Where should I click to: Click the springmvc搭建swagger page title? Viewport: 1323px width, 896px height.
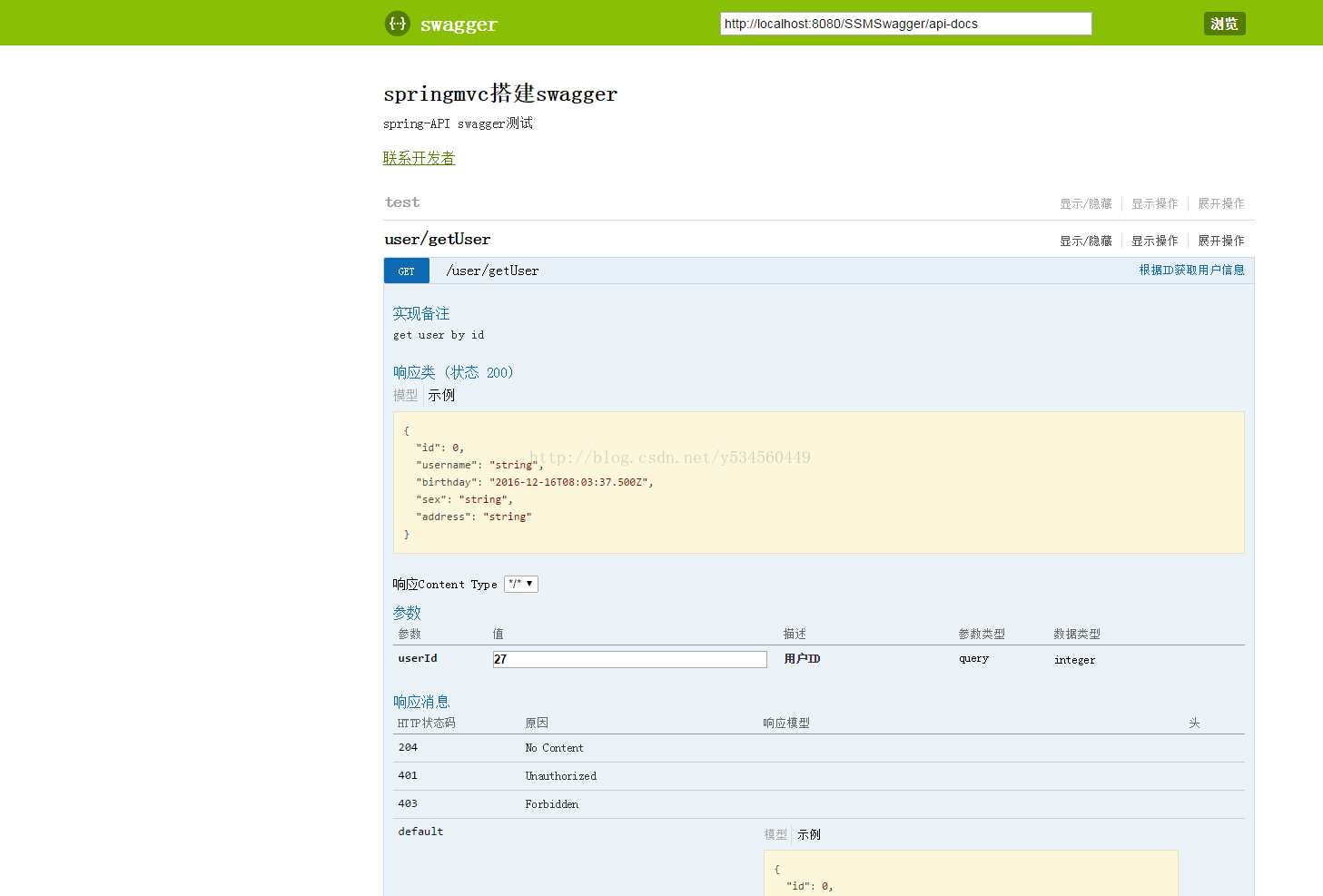500,94
